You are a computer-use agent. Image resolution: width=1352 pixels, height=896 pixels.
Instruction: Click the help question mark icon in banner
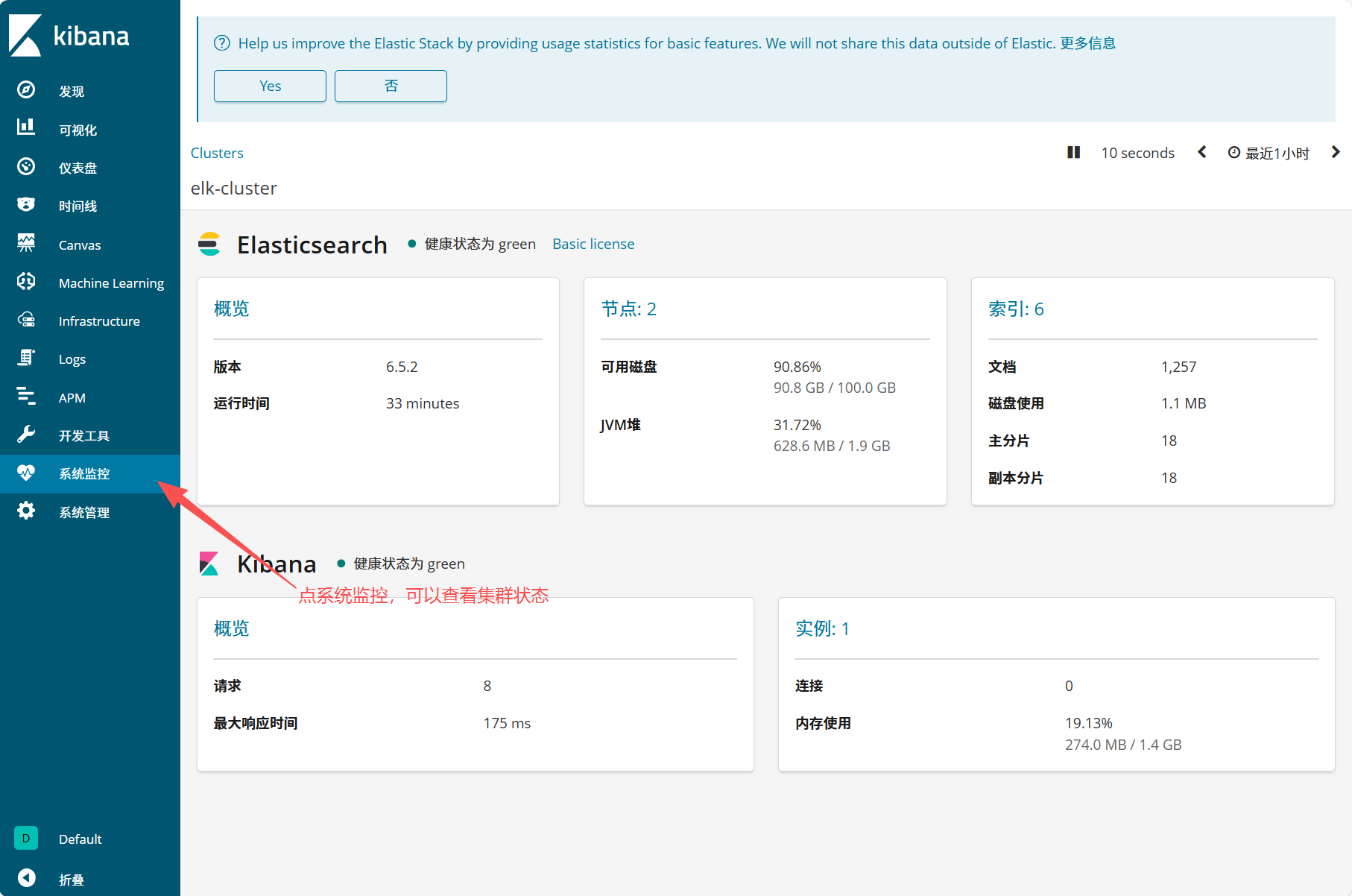tap(222, 43)
